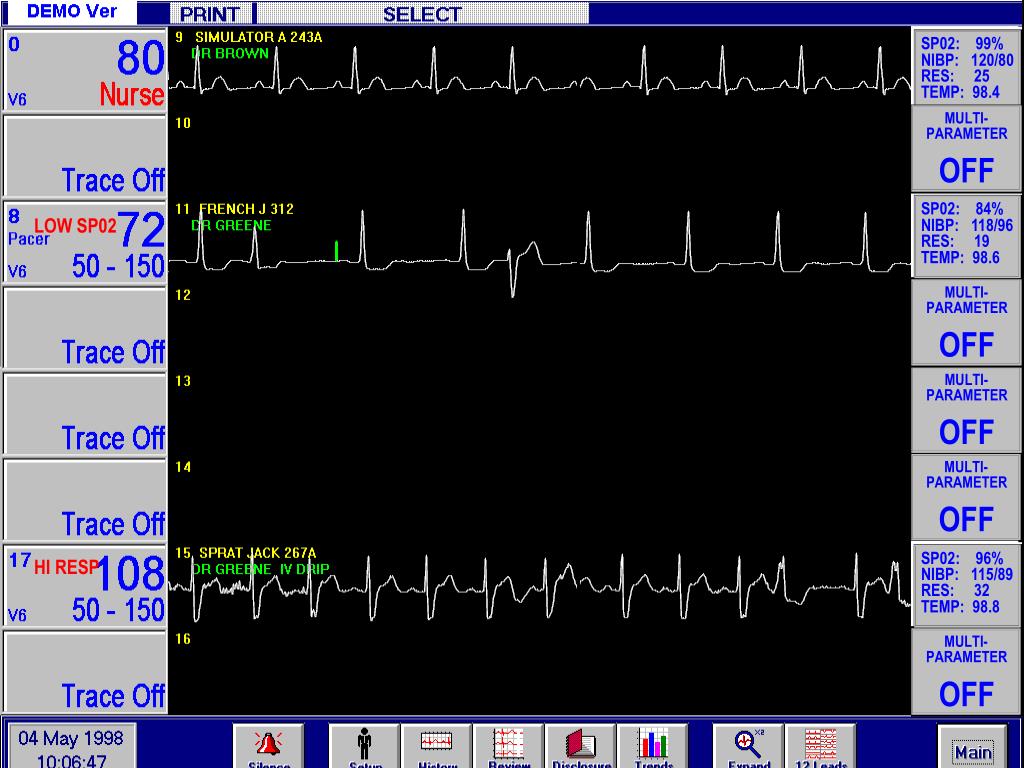
Task: Click the date and time display
Action: pos(71,748)
